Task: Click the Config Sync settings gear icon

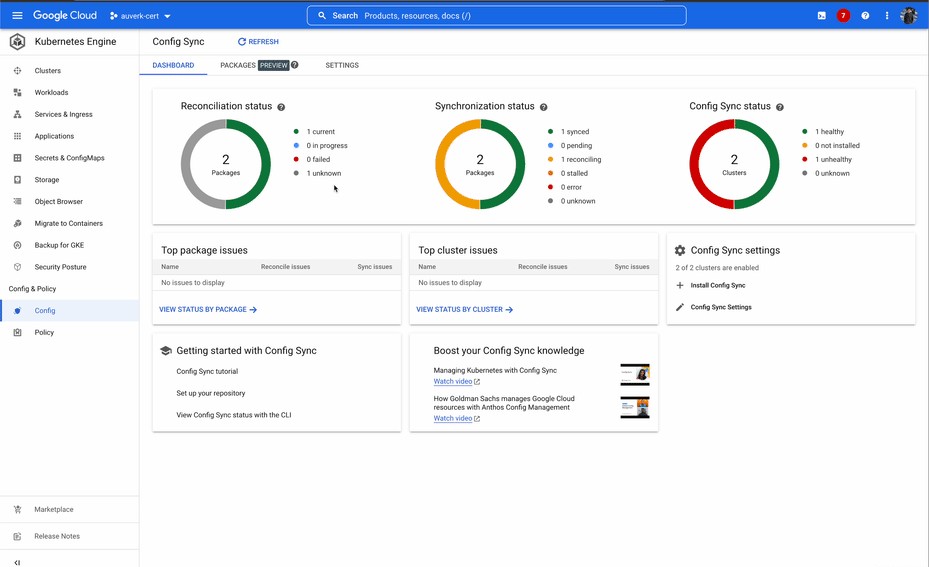Action: coord(680,251)
